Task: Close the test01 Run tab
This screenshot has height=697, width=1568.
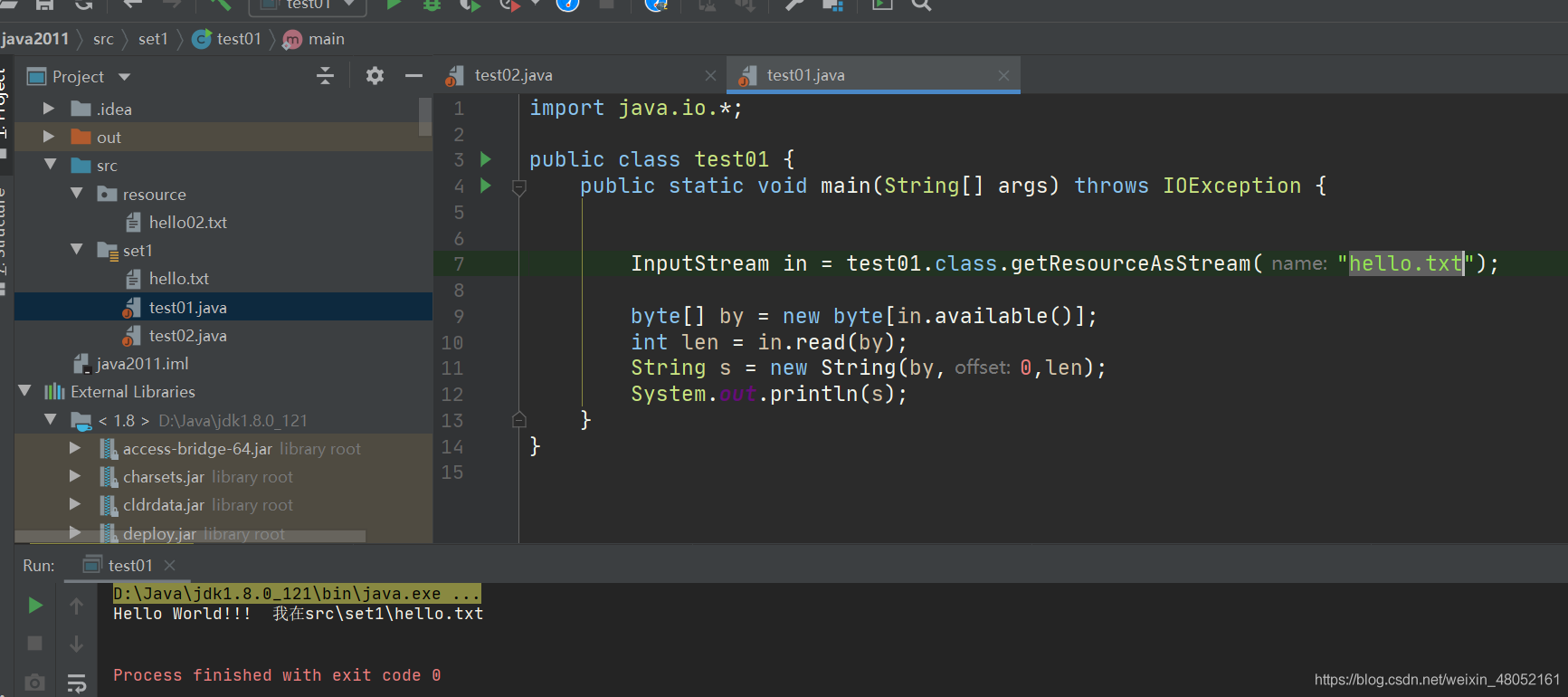Action: [169, 565]
